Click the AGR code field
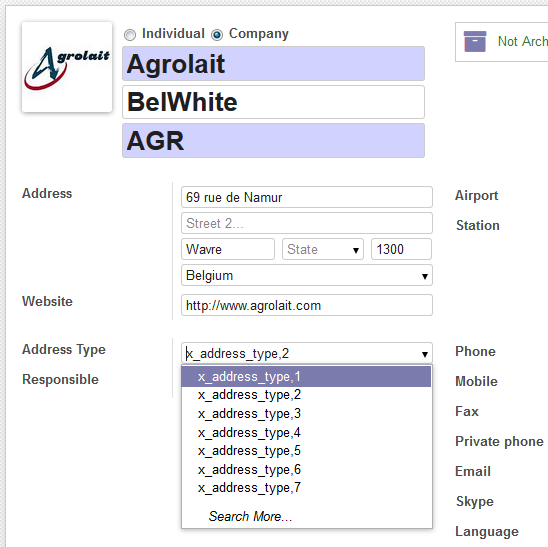Screen dimensions: 548x547 pyautogui.click(x=273, y=141)
